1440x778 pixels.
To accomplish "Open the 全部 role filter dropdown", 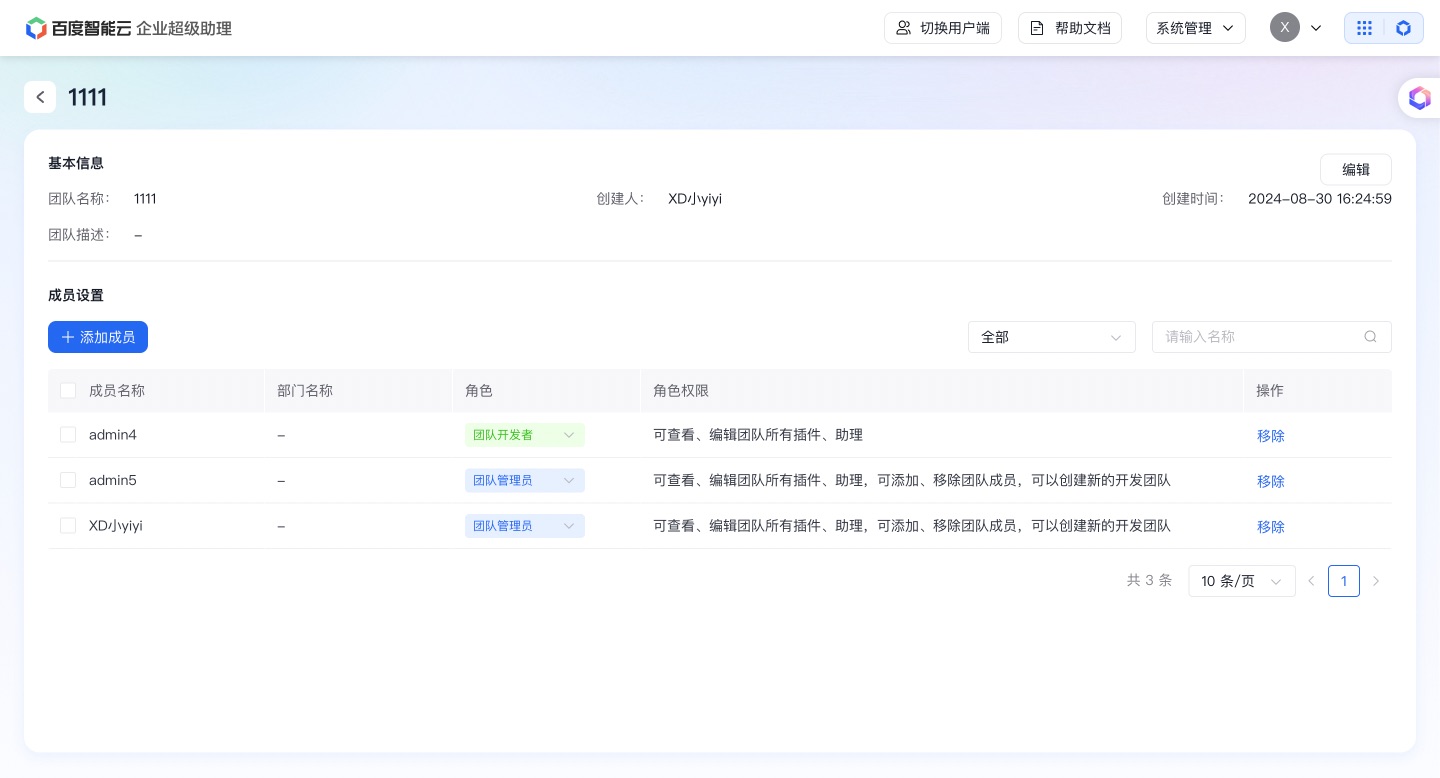I will coord(1052,337).
